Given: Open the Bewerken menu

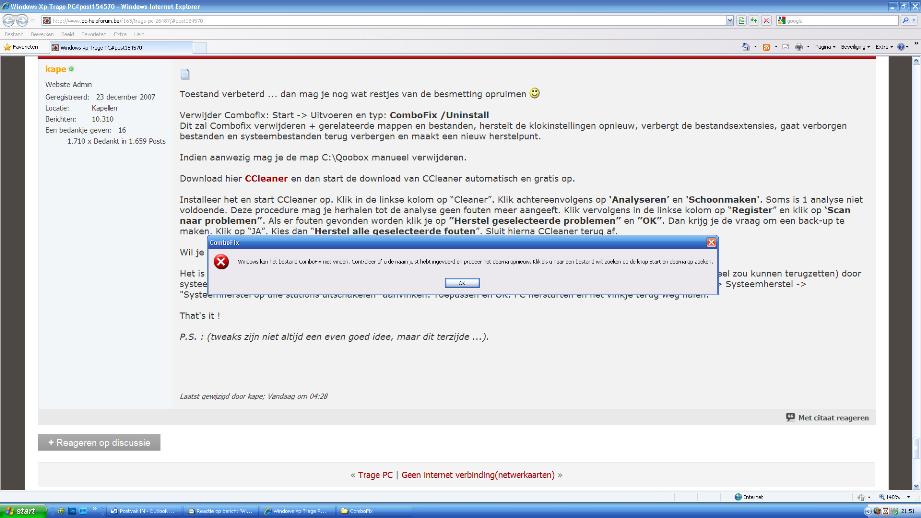Looking at the screenshot, I should click(x=42, y=34).
